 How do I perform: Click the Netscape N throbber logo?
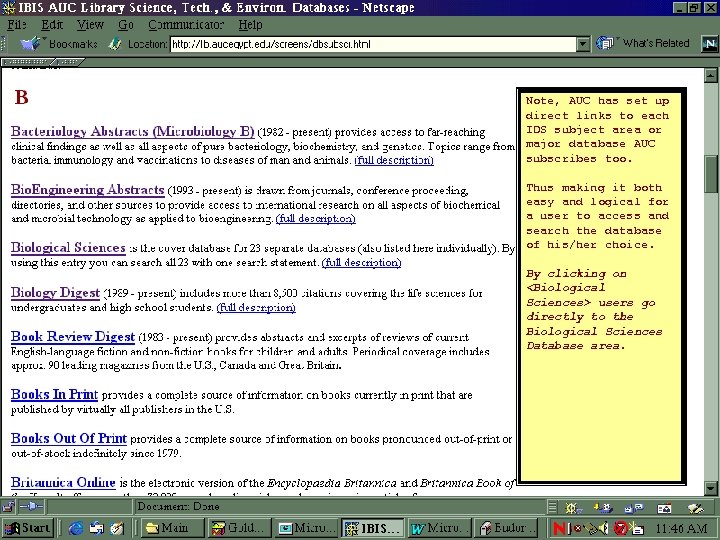710,44
